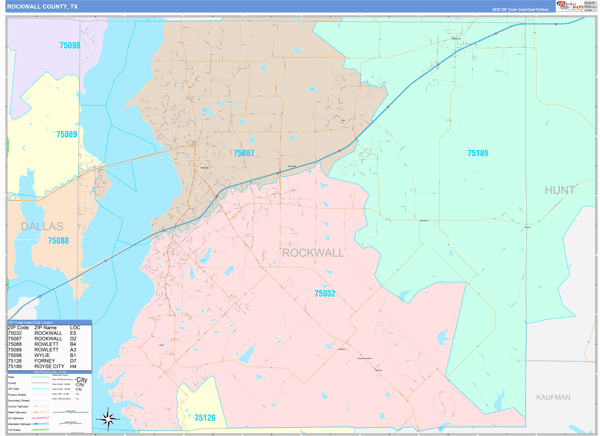Click the ROCKWALL county name label
The width and height of the screenshot is (600, 436).
coord(313,253)
